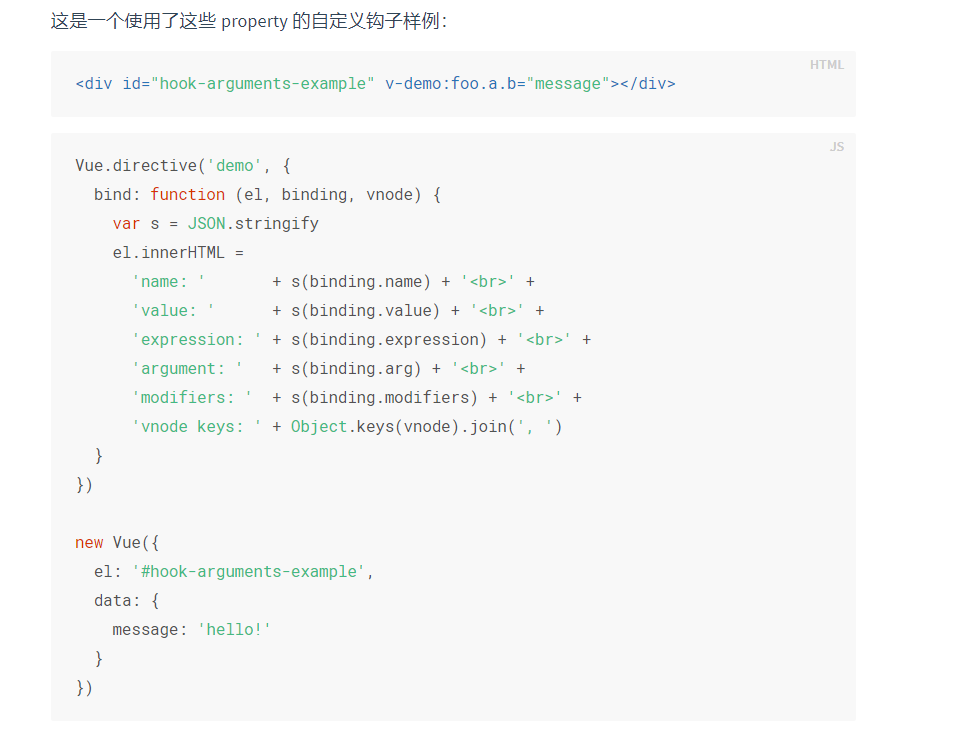Click the el.innerHTML assignment line
The width and height of the screenshot is (969, 734).
pyautogui.click(x=178, y=253)
